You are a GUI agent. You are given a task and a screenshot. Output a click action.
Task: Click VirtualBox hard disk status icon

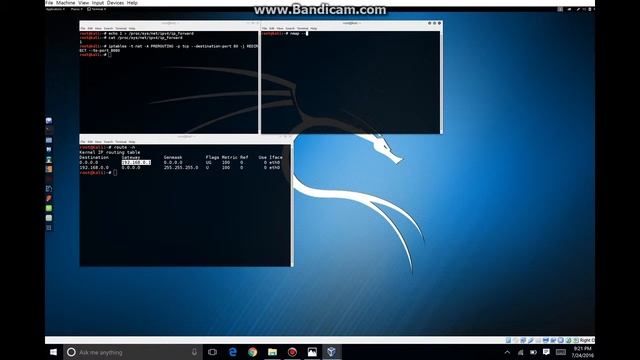(508, 340)
